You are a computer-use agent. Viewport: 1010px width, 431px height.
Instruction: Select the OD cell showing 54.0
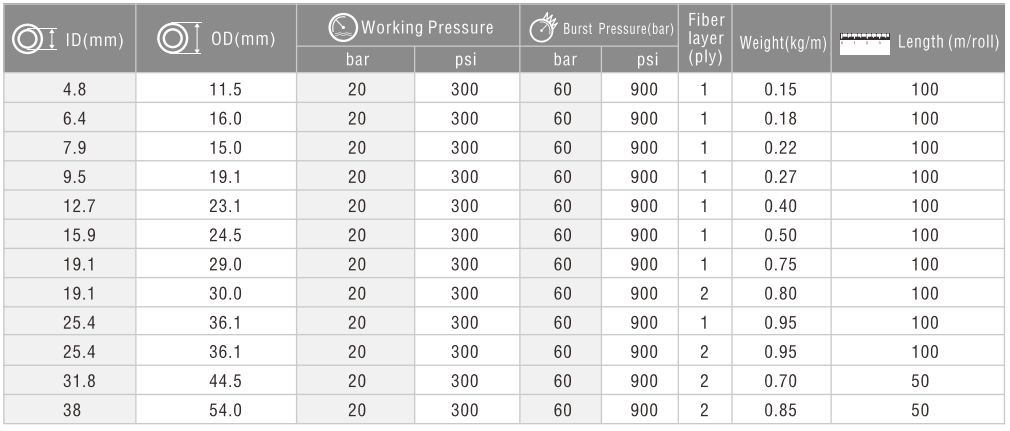click(x=216, y=410)
